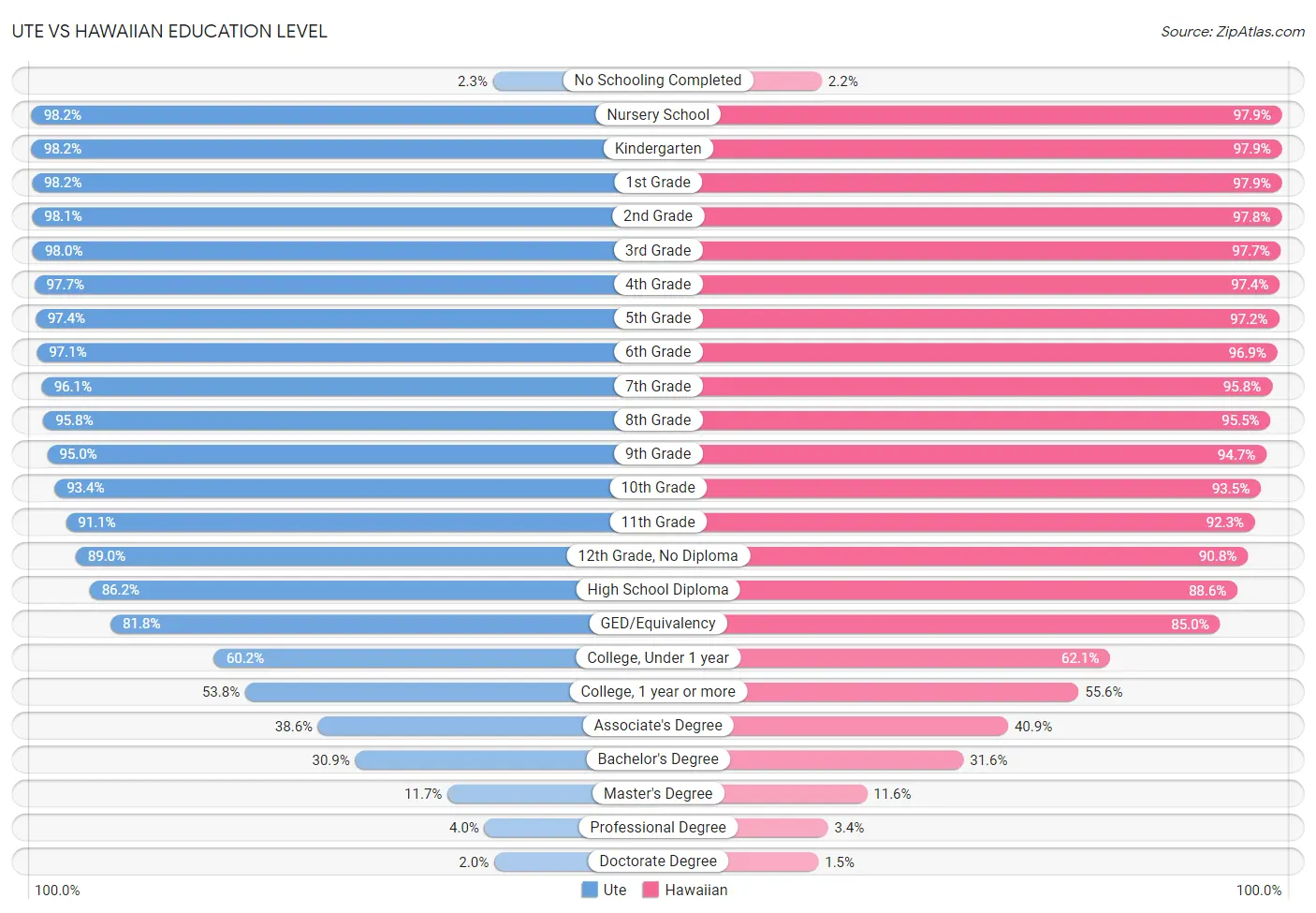Select the No Schooling Completed label
The height and width of the screenshot is (913, 1316).
click(658, 81)
